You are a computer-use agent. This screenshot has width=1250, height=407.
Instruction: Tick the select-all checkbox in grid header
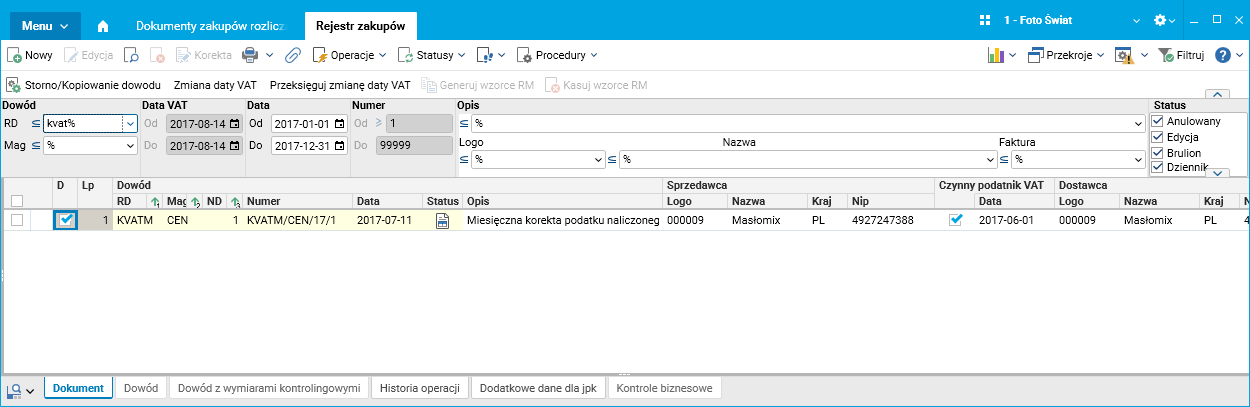[x=17, y=201]
